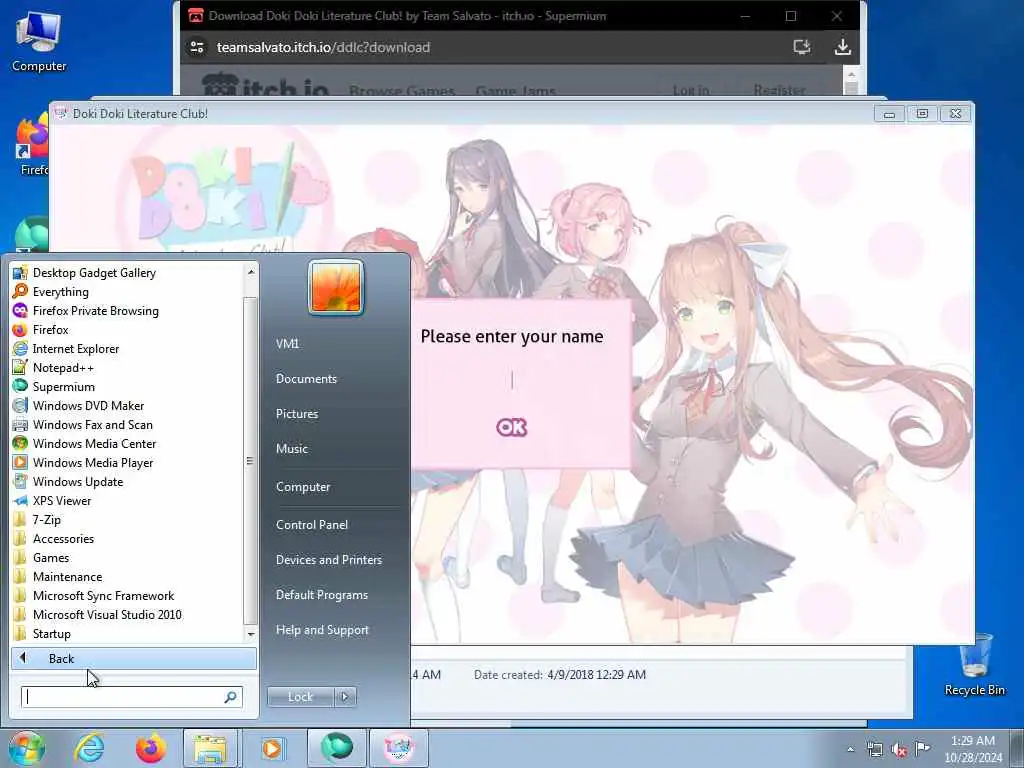The height and width of the screenshot is (768, 1024).
Task: Open the Computer desktop icon
Action: 39,42
